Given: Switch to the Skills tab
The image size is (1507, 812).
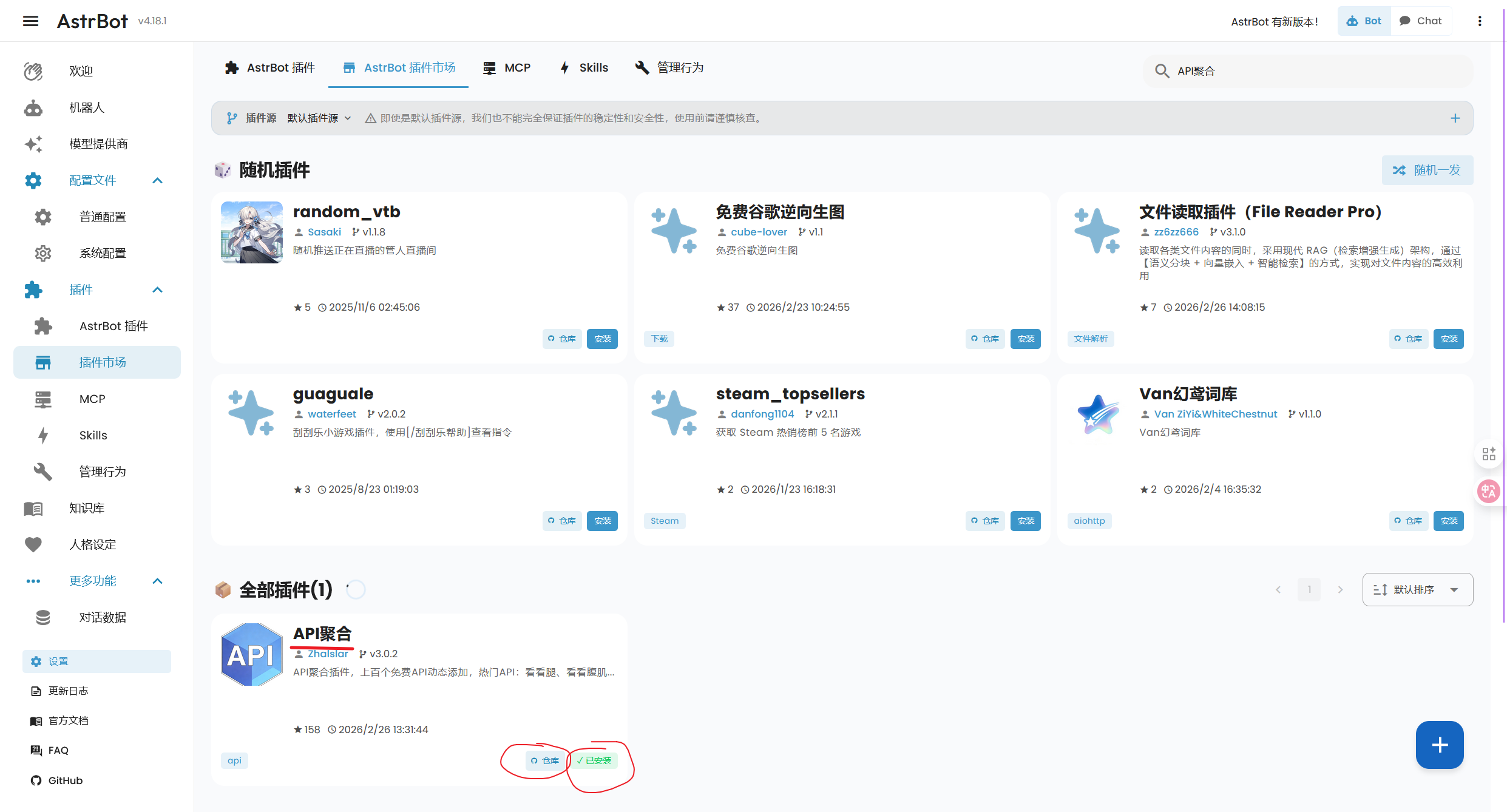Looking at the screenshot, I should click(x=584, y=67).
